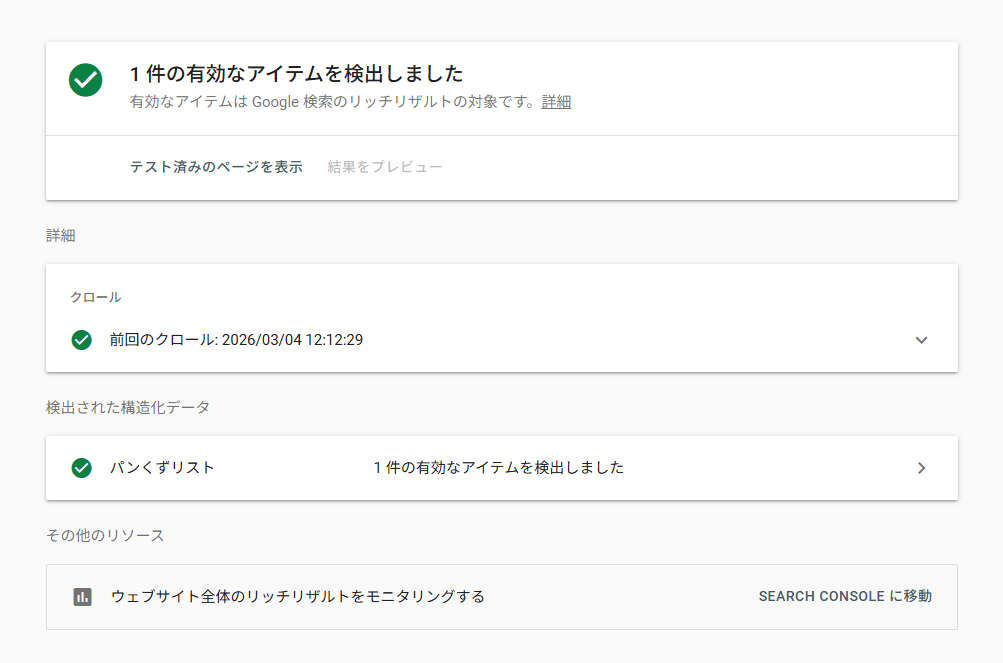Open パンくずリスト details with right chevron
Screen dimensions: 1003x663
pyautogui.click(x=921, y=468)
